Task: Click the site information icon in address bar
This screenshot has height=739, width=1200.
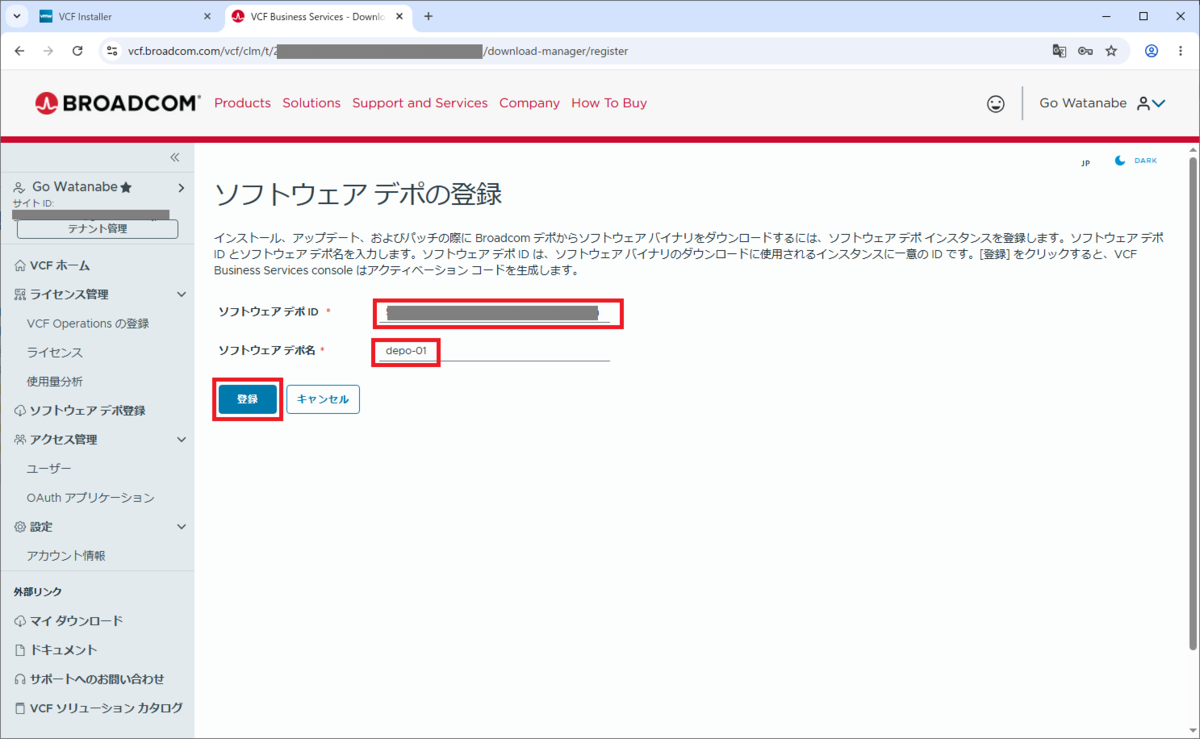Action: 112,51
